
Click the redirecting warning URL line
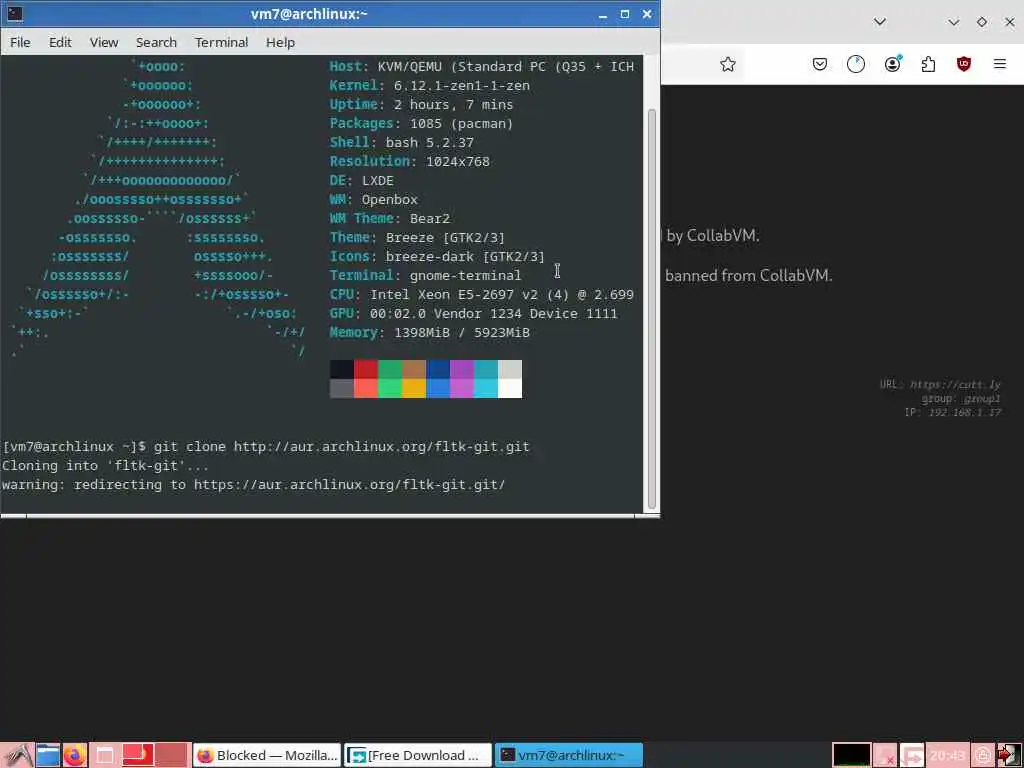pos(253,485)
